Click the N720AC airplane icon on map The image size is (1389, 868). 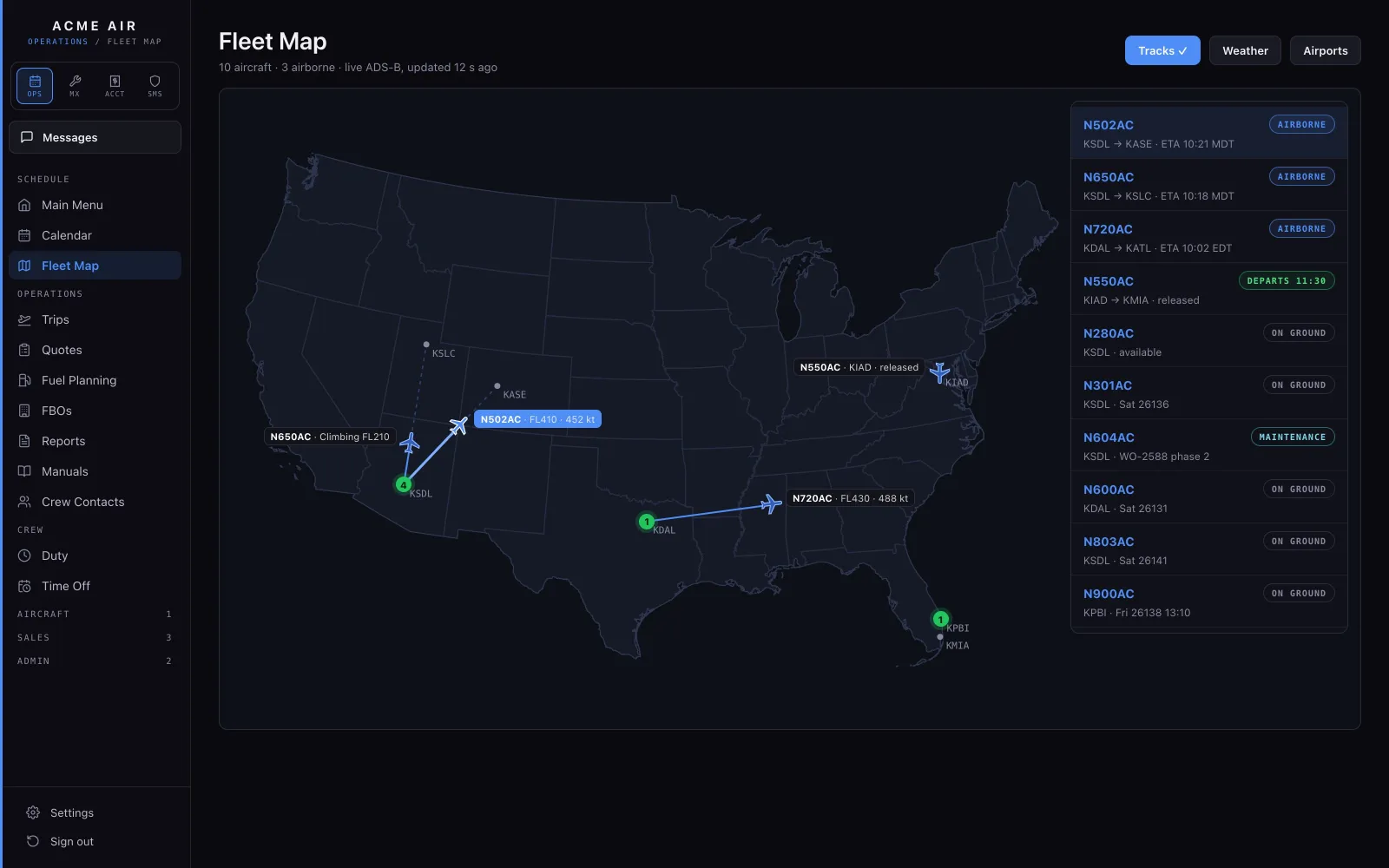click(771, 503)
